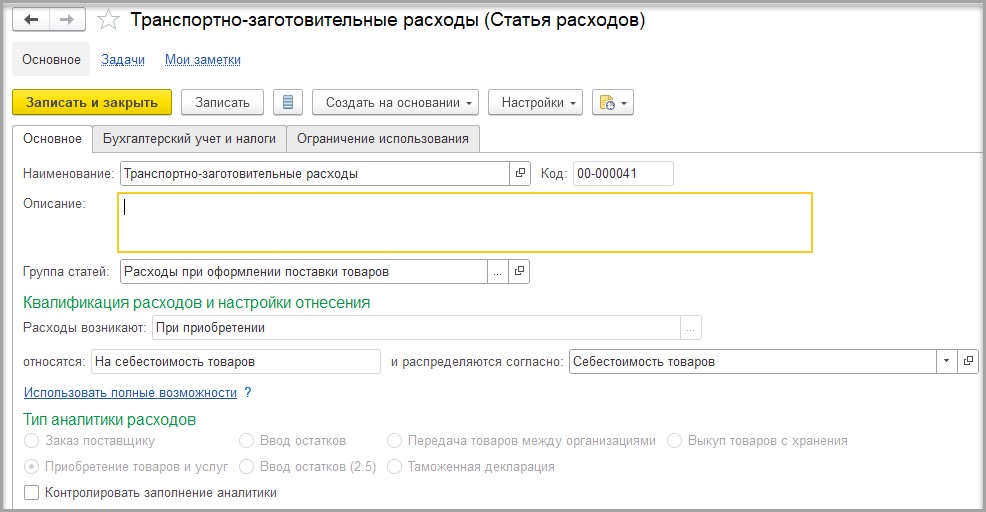This screenshot has height=512, width=986.
Task: Switch to Бухгалтерский учет и налоги tab
Action: 189,139
